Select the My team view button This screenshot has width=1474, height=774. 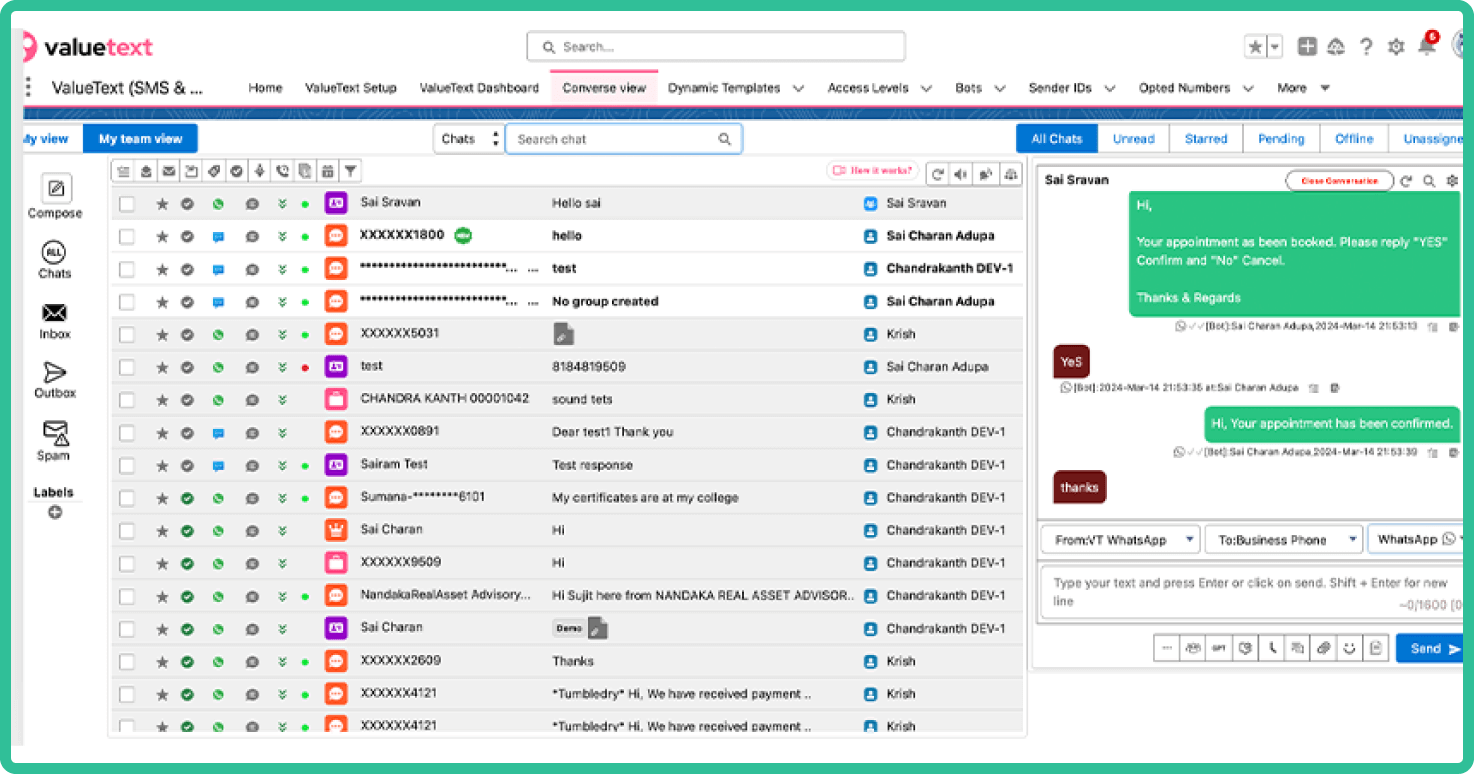click(x=140, y=139)
